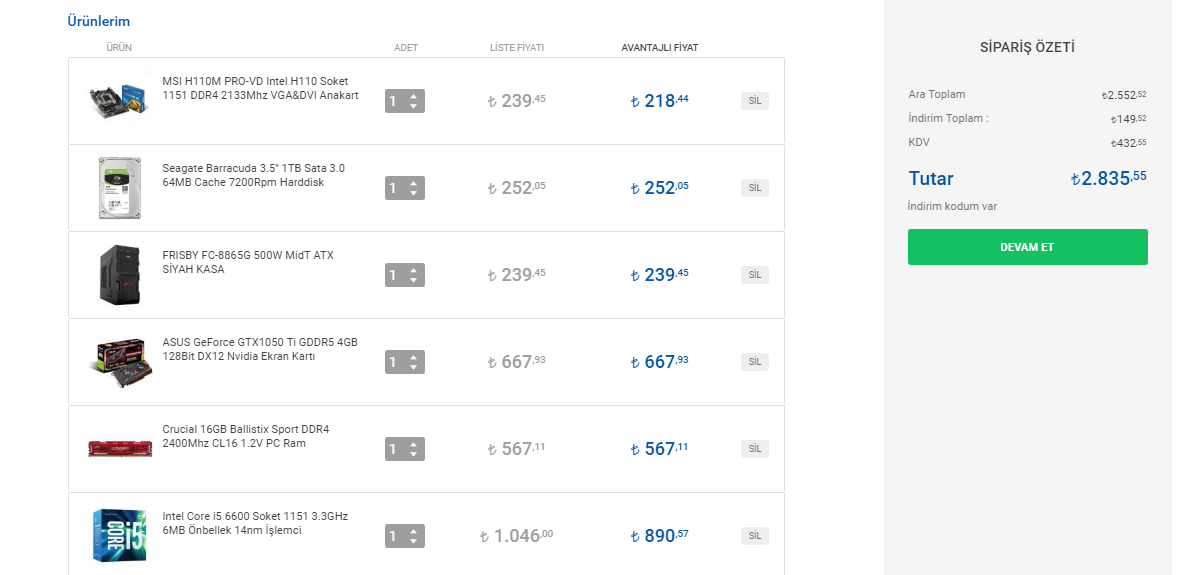Image resolution: width=1199 pixels, height=575 pixels.
Task: Open the FRISBY black case image
Action: click(120, 274)
